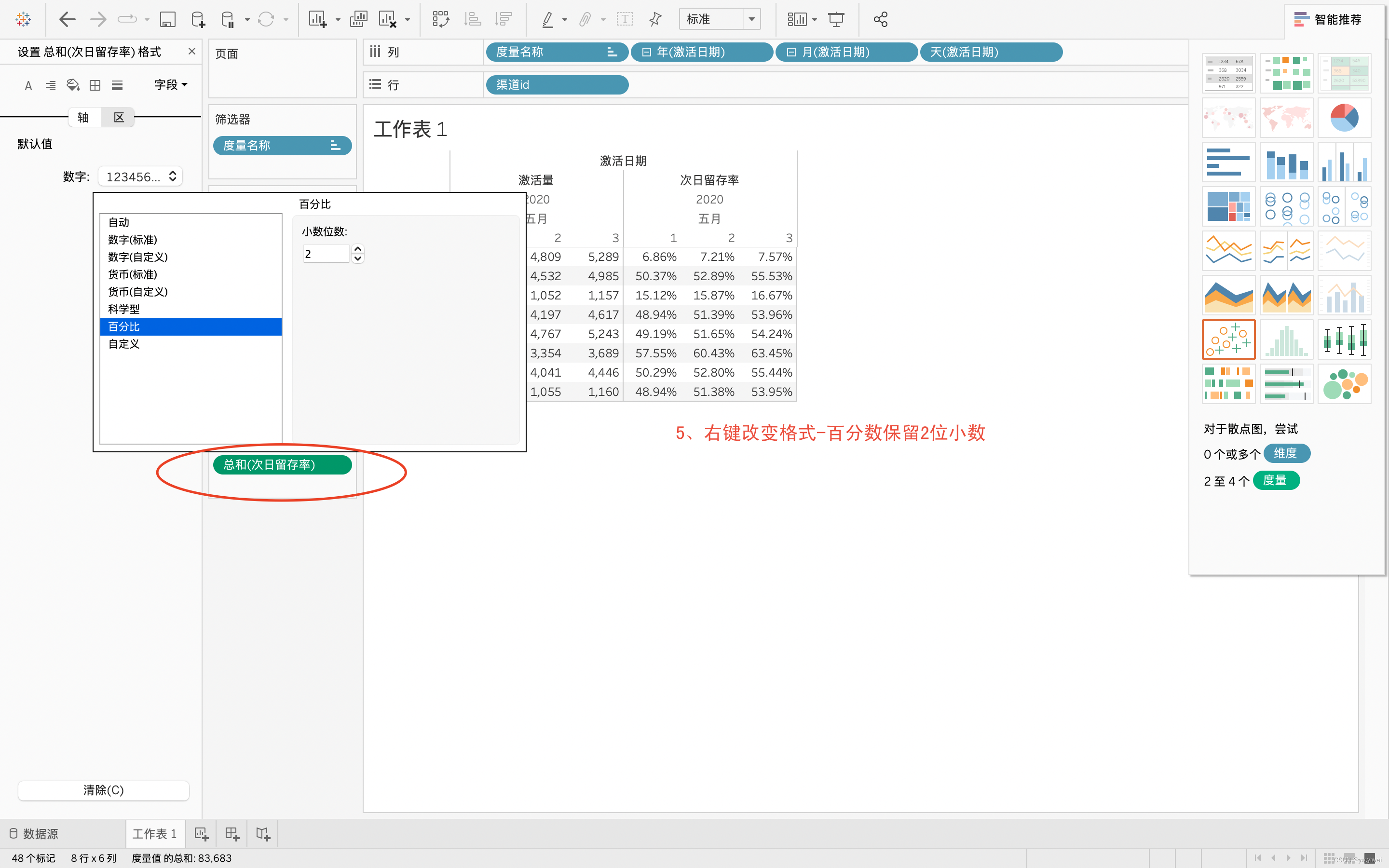Click the 小数位数 input field

tap(326, 254)
